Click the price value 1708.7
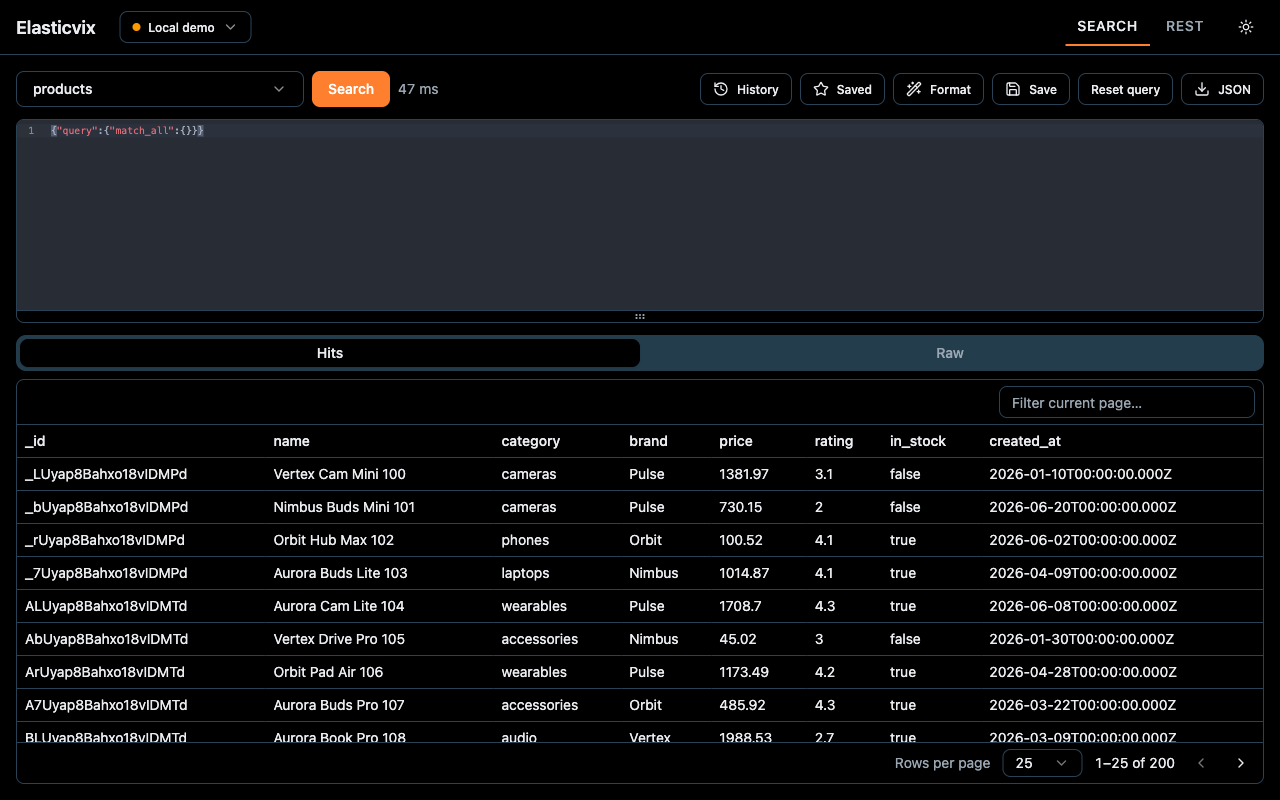 (x=740, y=606)
